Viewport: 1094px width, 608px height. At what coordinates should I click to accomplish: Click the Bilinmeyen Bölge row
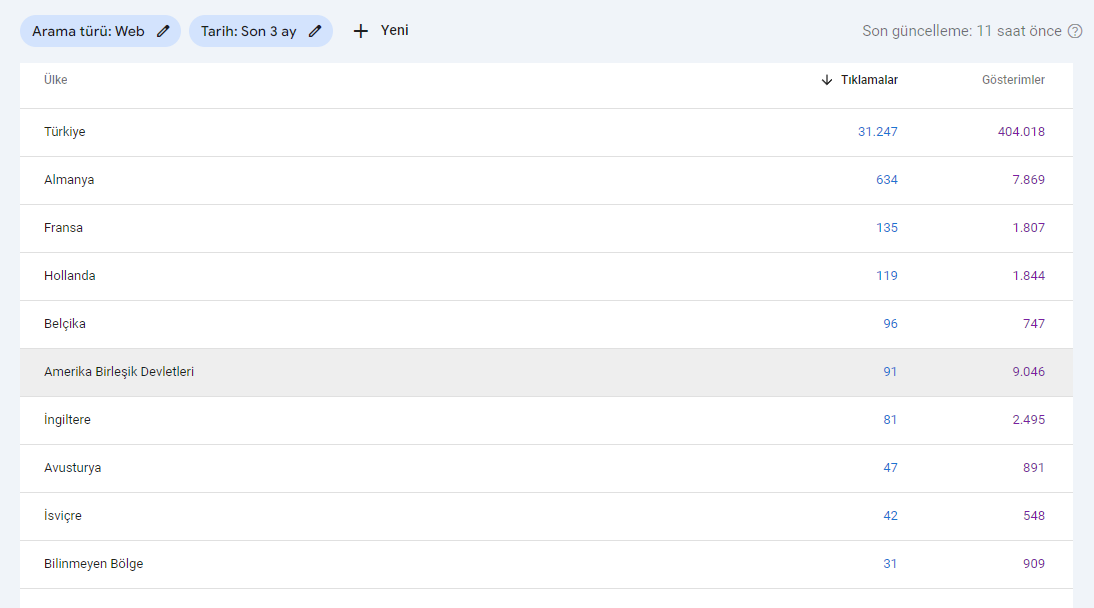pos(546,564)
